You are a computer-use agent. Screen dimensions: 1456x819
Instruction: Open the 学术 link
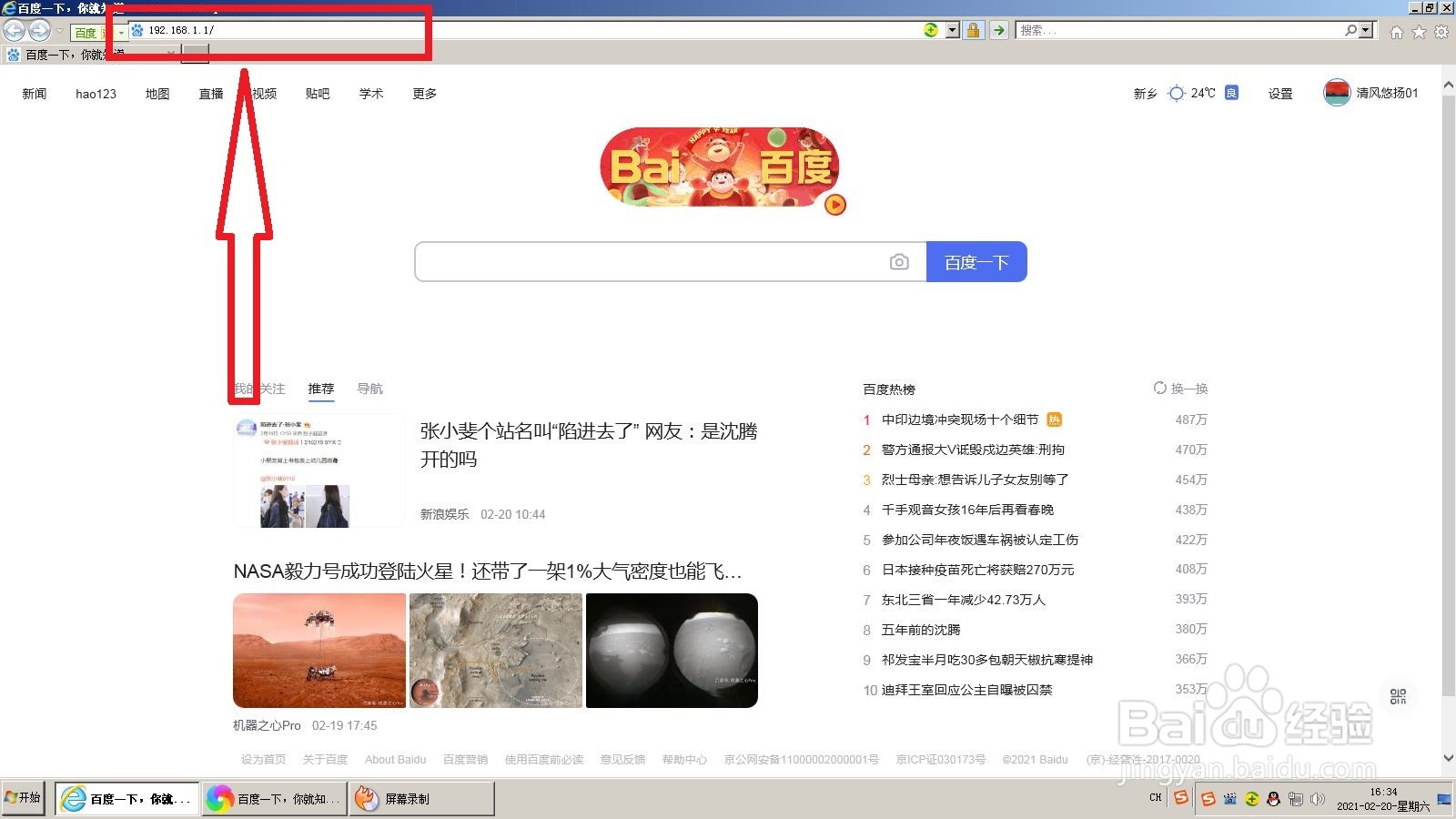pyautogui.click(x=371, y=94)
